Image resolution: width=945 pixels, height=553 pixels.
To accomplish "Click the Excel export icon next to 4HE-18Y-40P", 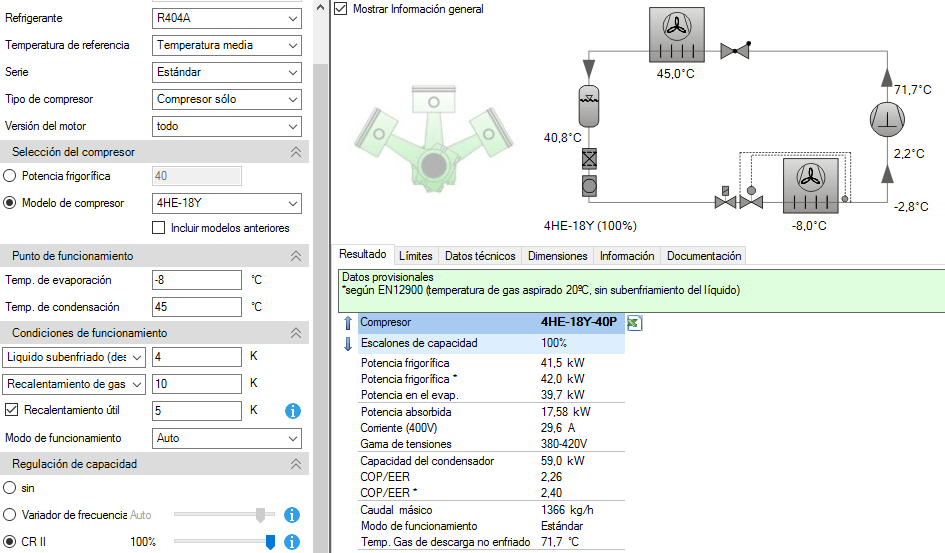I will point(634,322).
